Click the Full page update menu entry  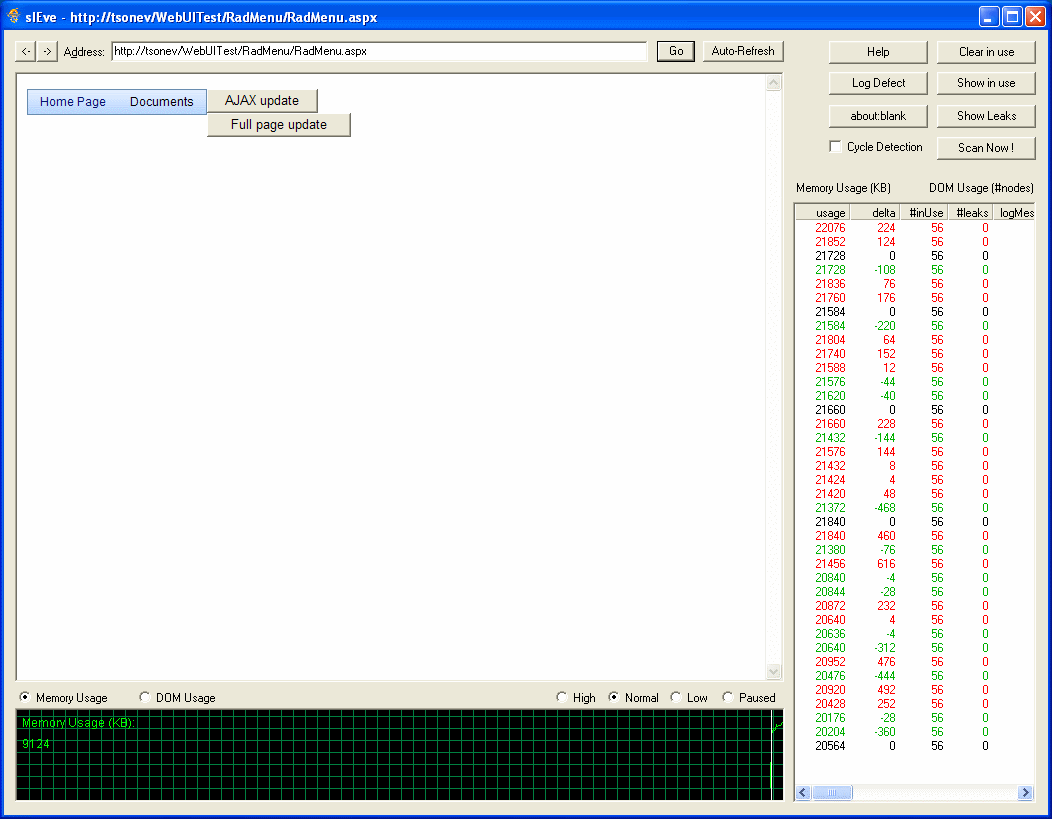click(x=278, y=125)
